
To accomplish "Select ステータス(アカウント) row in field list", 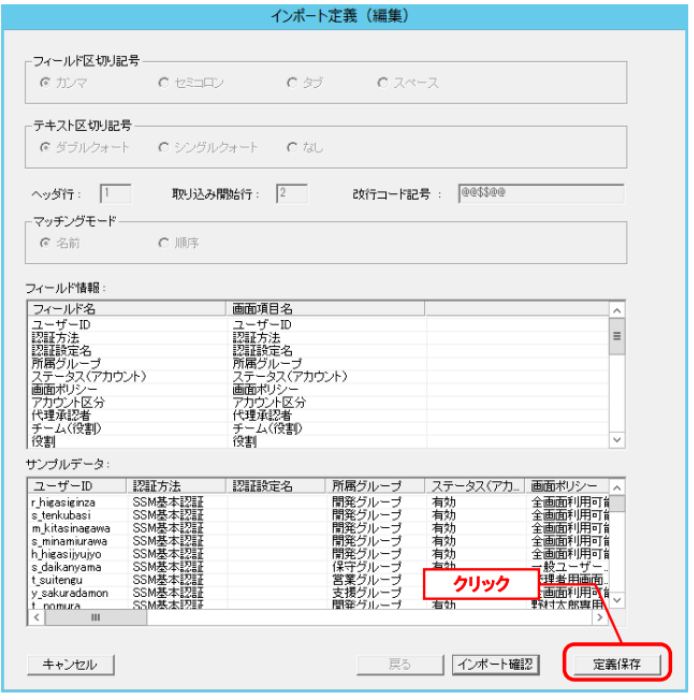I will click(319, 376).
